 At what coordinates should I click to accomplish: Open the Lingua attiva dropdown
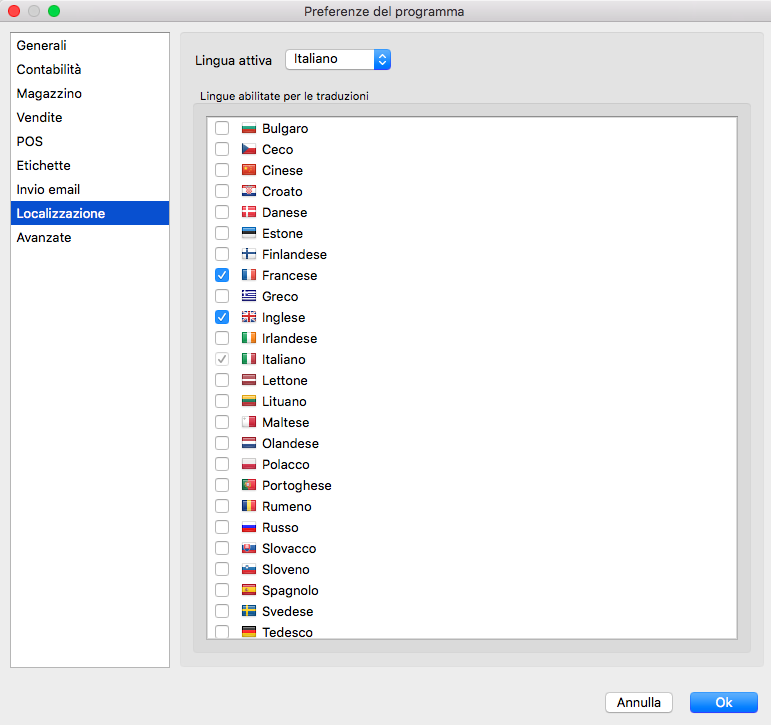pos(338,60)
